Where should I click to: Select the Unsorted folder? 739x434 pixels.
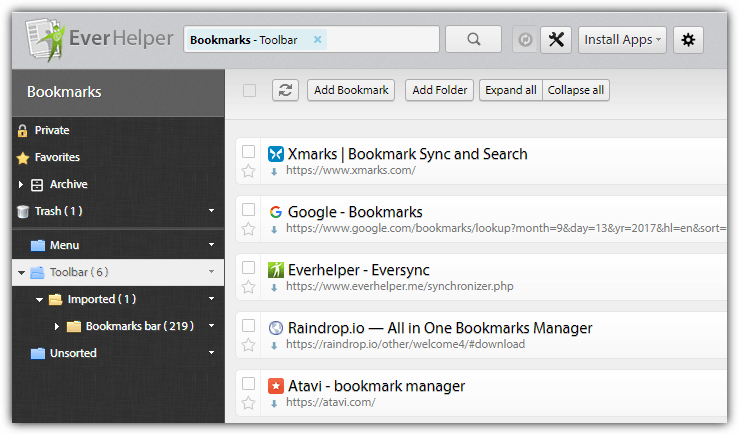pos(72,353)
